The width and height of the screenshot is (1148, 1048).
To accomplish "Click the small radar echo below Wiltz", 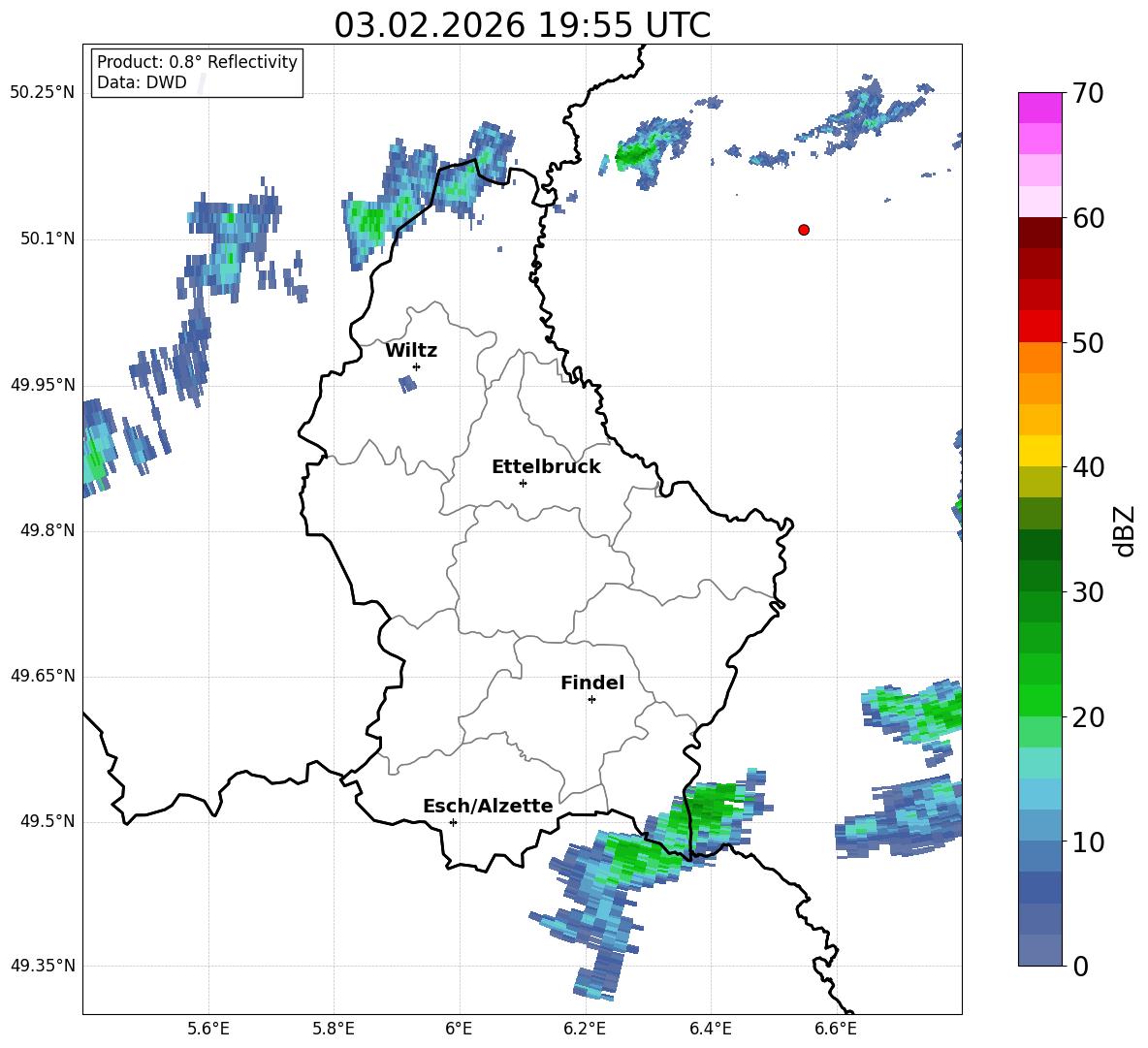I will (x=408, y=384).
